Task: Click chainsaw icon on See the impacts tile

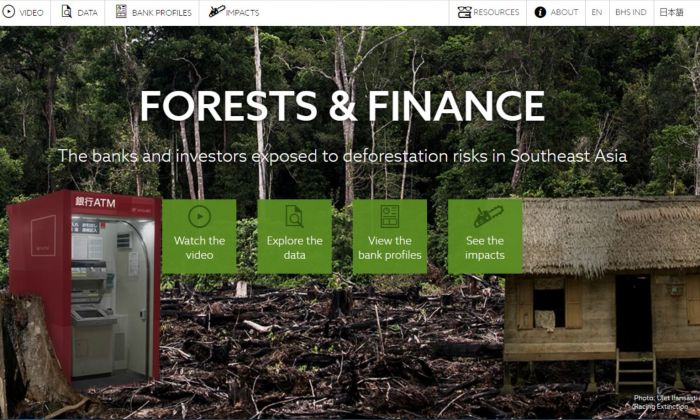Action: [x=488, y=216]
